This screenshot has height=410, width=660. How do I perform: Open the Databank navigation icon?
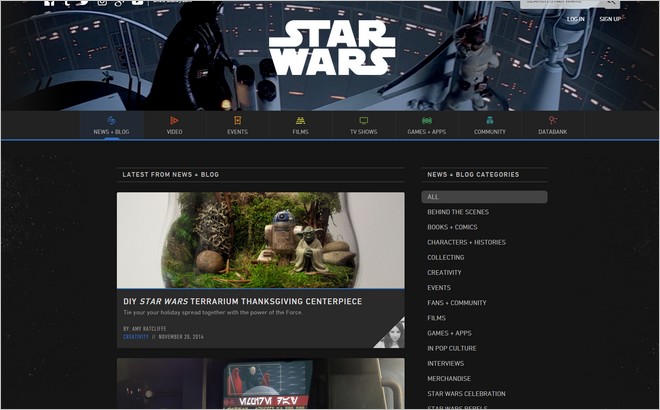point(553,121)
